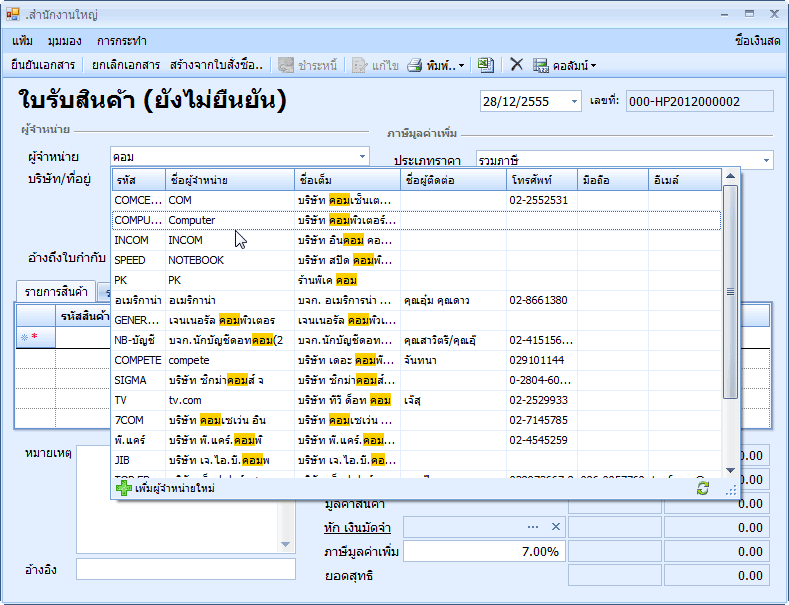Click the ellipsis browse button for เงินมัดจำ
Image resolution: width=789 pixels, height=605 pixels.
pos(534,527)
